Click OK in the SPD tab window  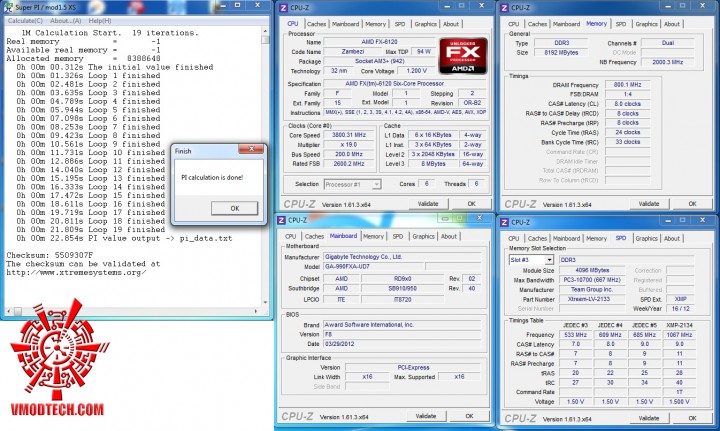(x=692, y=419)
